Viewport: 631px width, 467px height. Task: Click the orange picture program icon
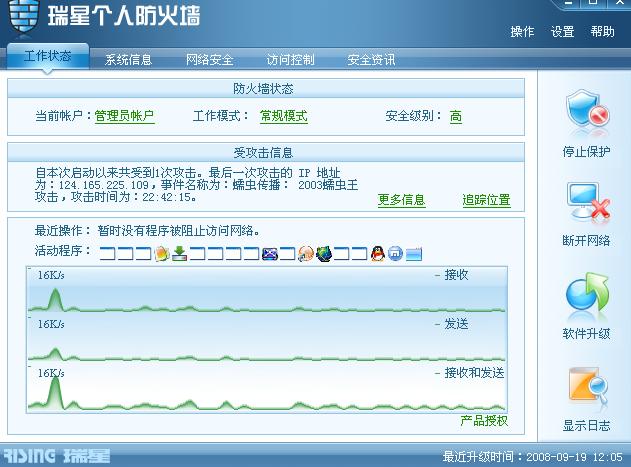pyautogui.click(x=162, y=254)
